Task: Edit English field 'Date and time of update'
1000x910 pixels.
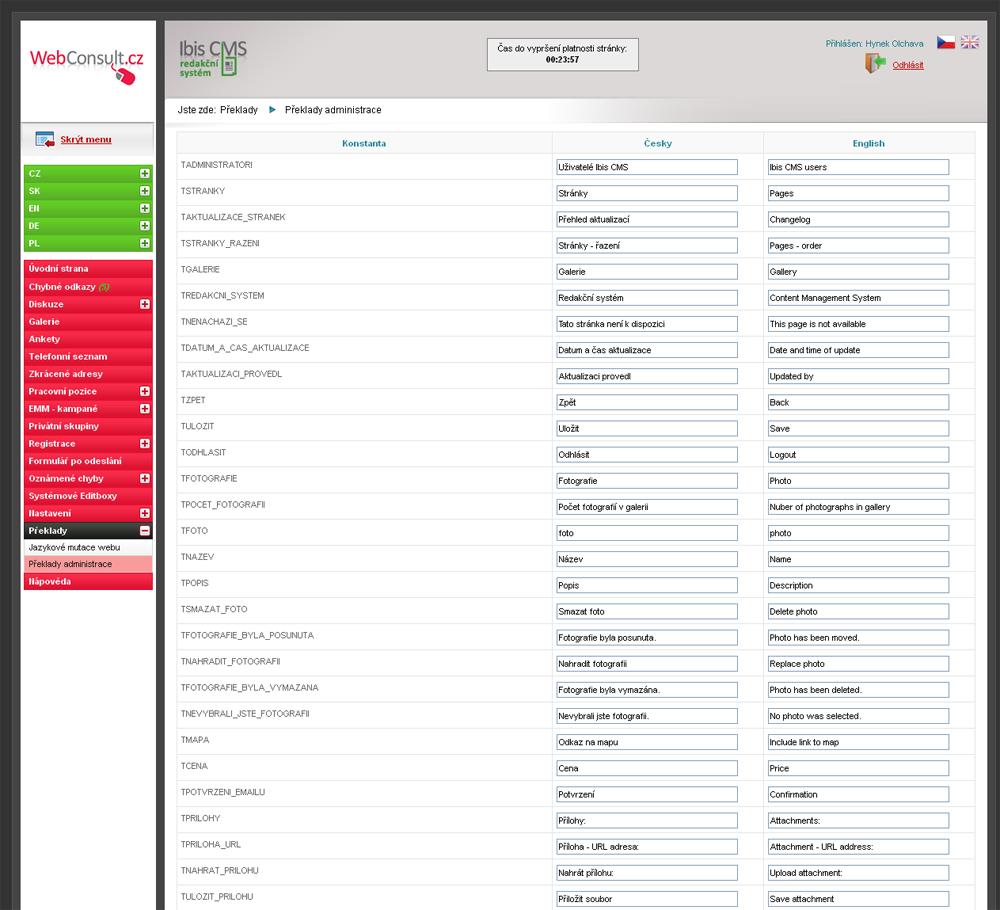Action: [858, 350]
